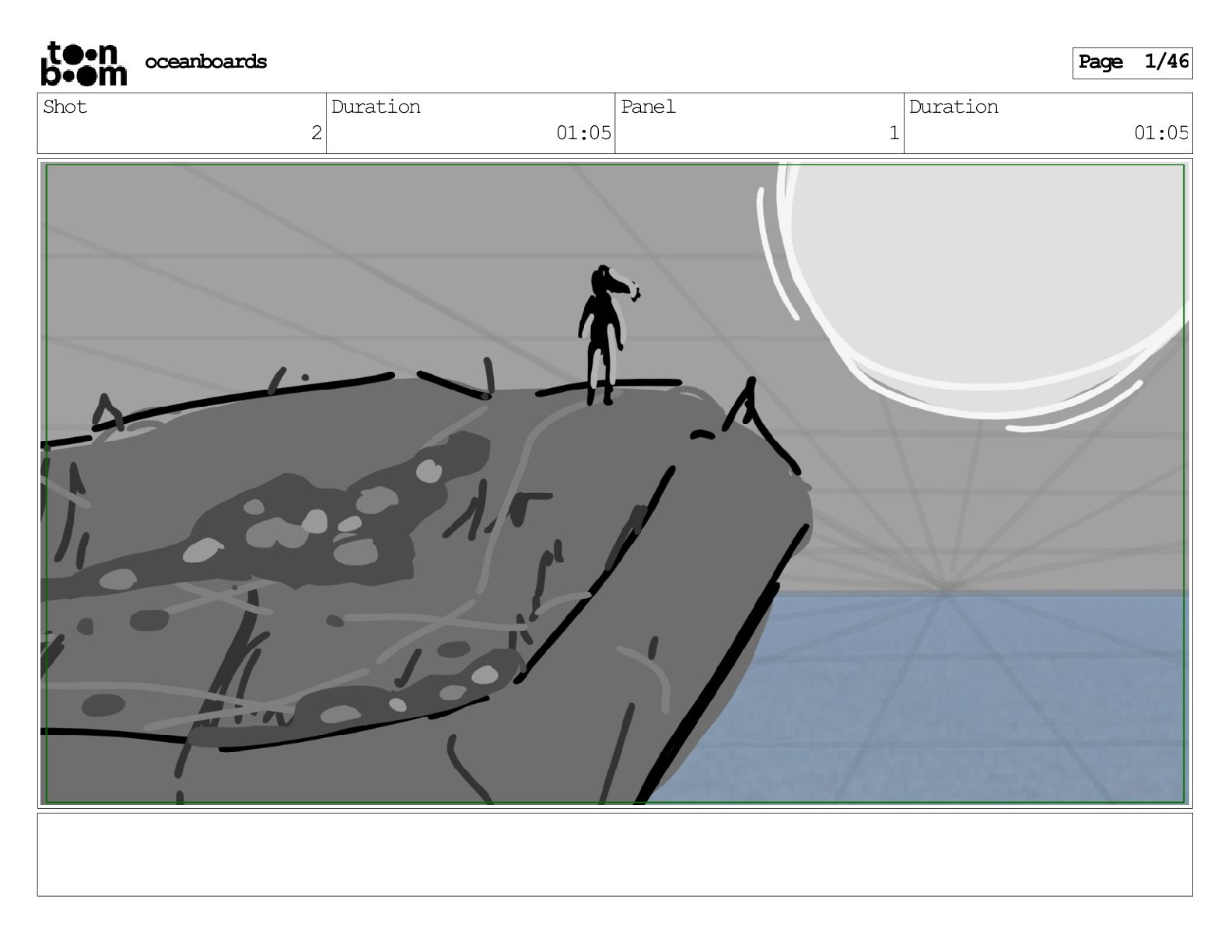The height and width of the screenshot is (952, 1232).
Task: Click the 'Shot' header label
Action: pos(65,107)
